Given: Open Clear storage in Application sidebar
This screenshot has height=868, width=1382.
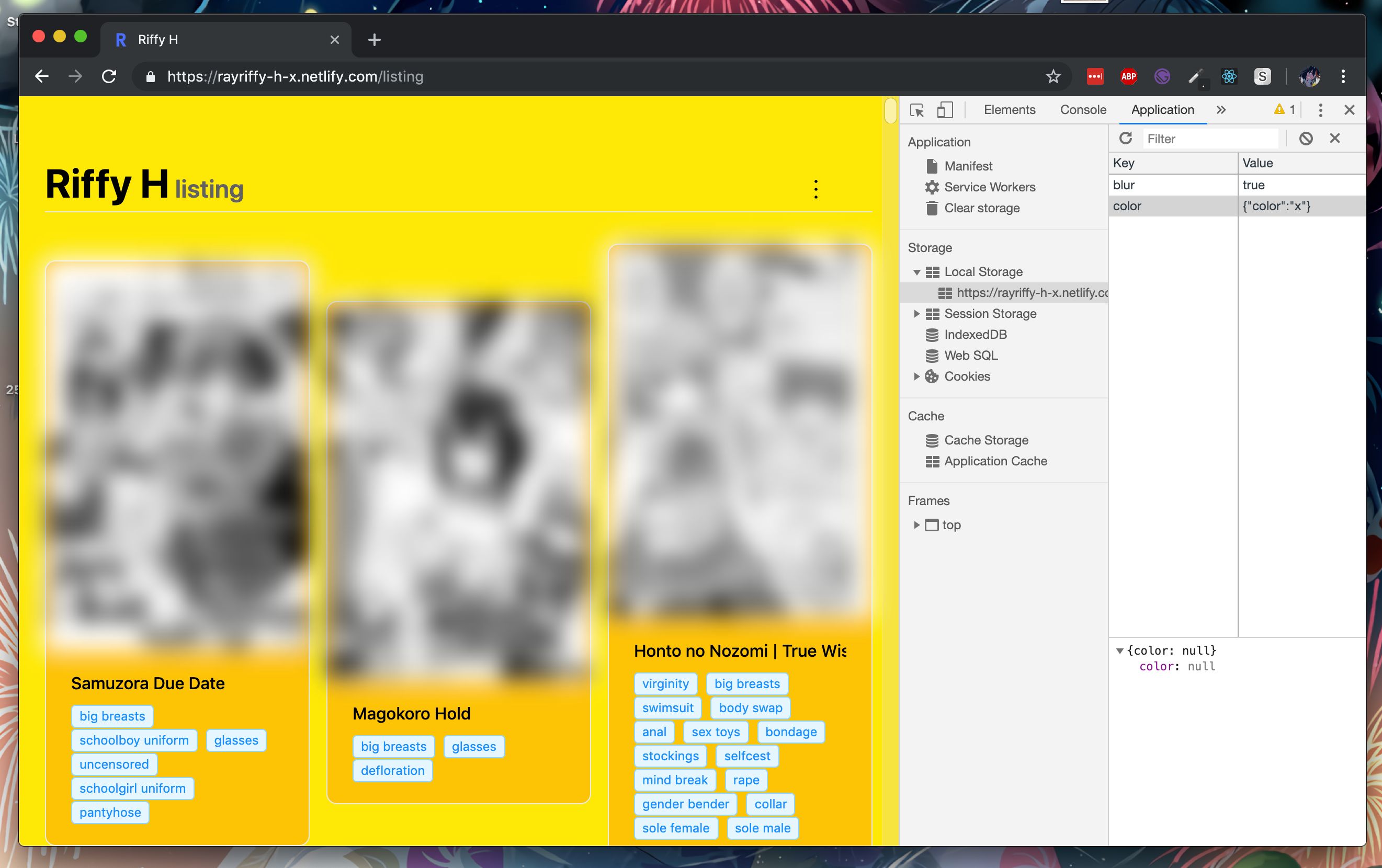Looking at the screenshot, I should [981, 208].
